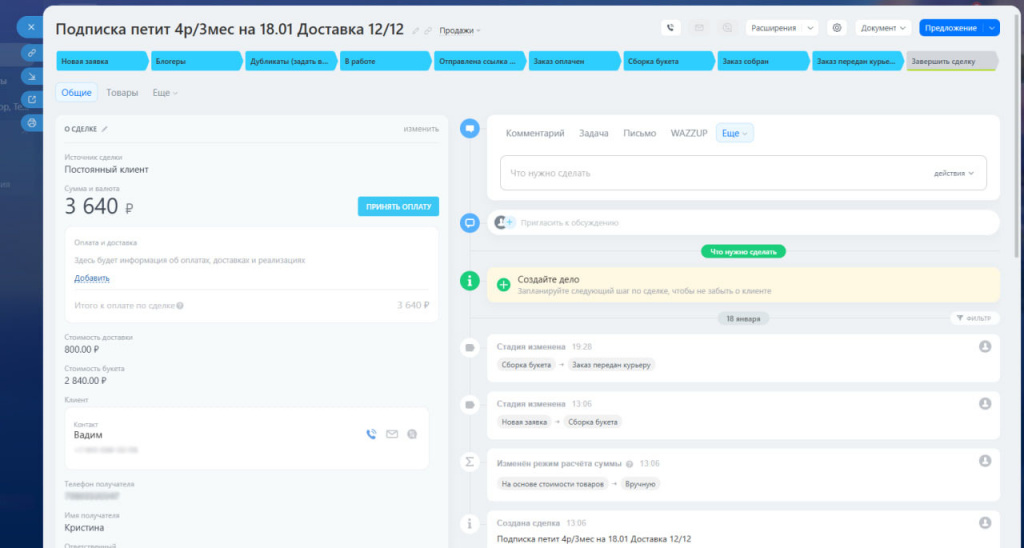Email contact Вадим via envelope icon
The height and width of the screenshot is (548, 1024).
[x=392, y=434]
